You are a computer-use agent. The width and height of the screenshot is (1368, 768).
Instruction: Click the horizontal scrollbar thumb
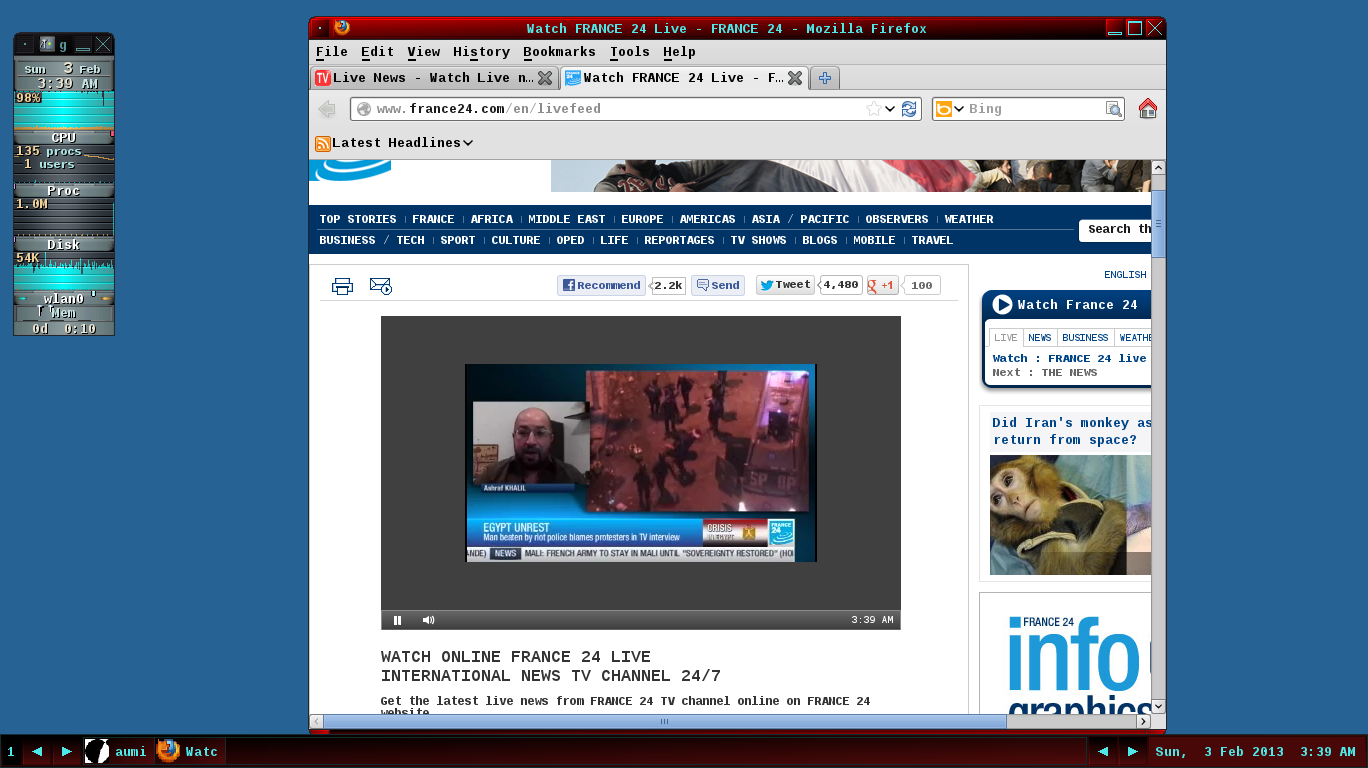665,721
